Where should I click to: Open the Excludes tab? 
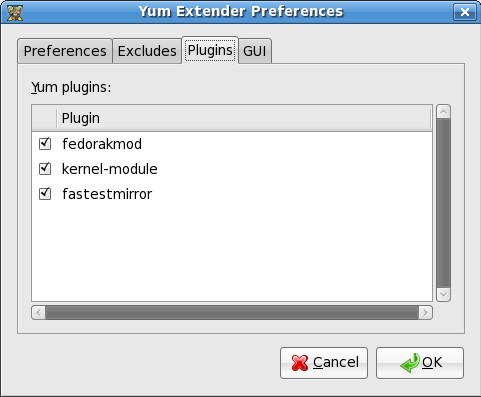click(x=147, y=51)
